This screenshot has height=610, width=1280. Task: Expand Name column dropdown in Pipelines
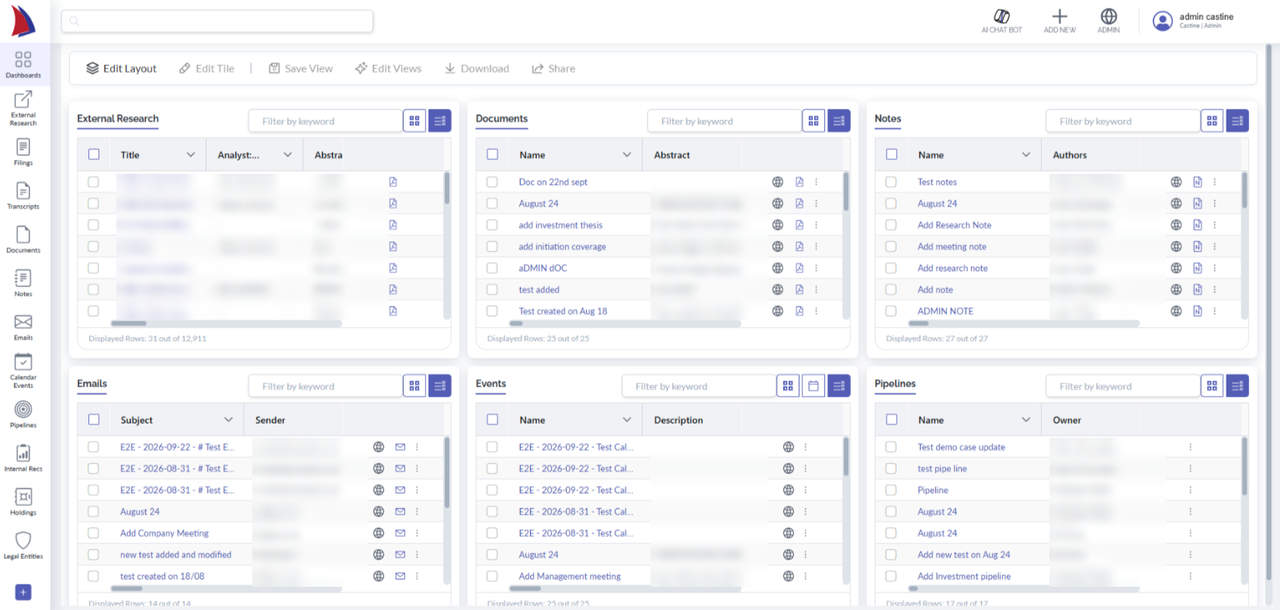(1026, 420)
